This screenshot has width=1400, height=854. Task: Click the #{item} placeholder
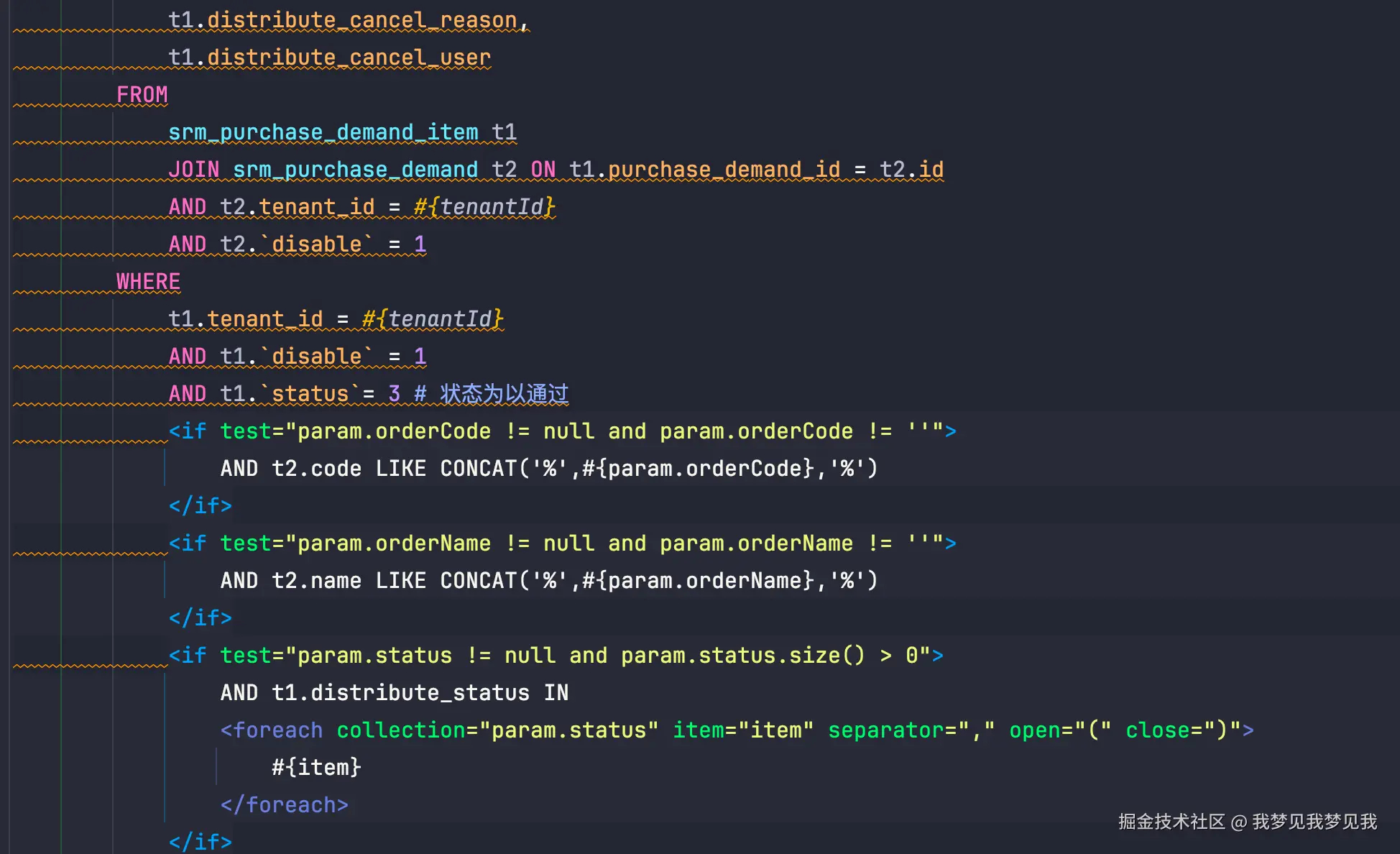(316, 768)
